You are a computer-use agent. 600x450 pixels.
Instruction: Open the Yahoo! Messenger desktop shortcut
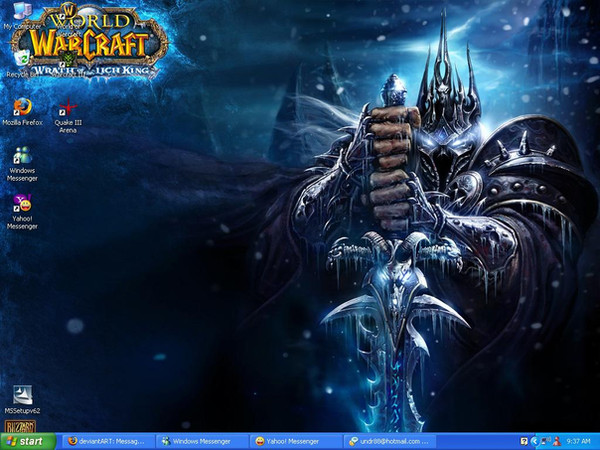click(22, 212)
